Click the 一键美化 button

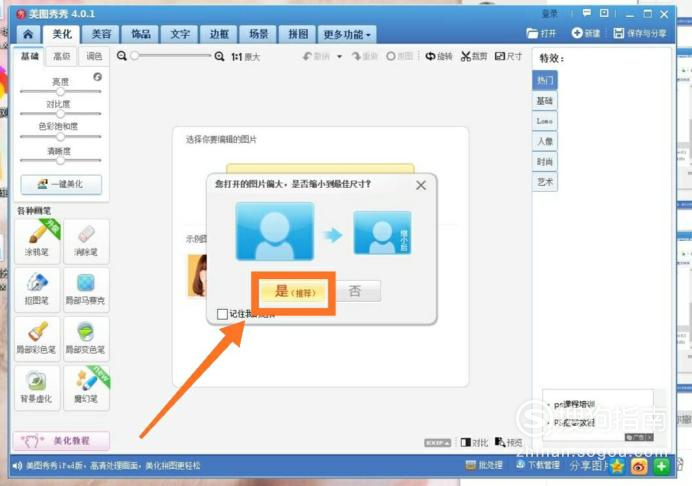point(61,184)
